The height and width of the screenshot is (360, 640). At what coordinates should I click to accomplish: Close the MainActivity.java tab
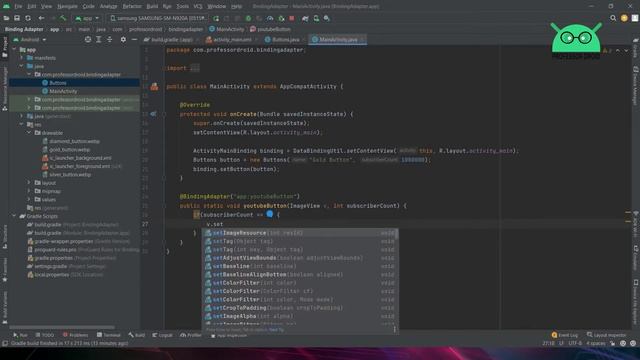(362, 40)
